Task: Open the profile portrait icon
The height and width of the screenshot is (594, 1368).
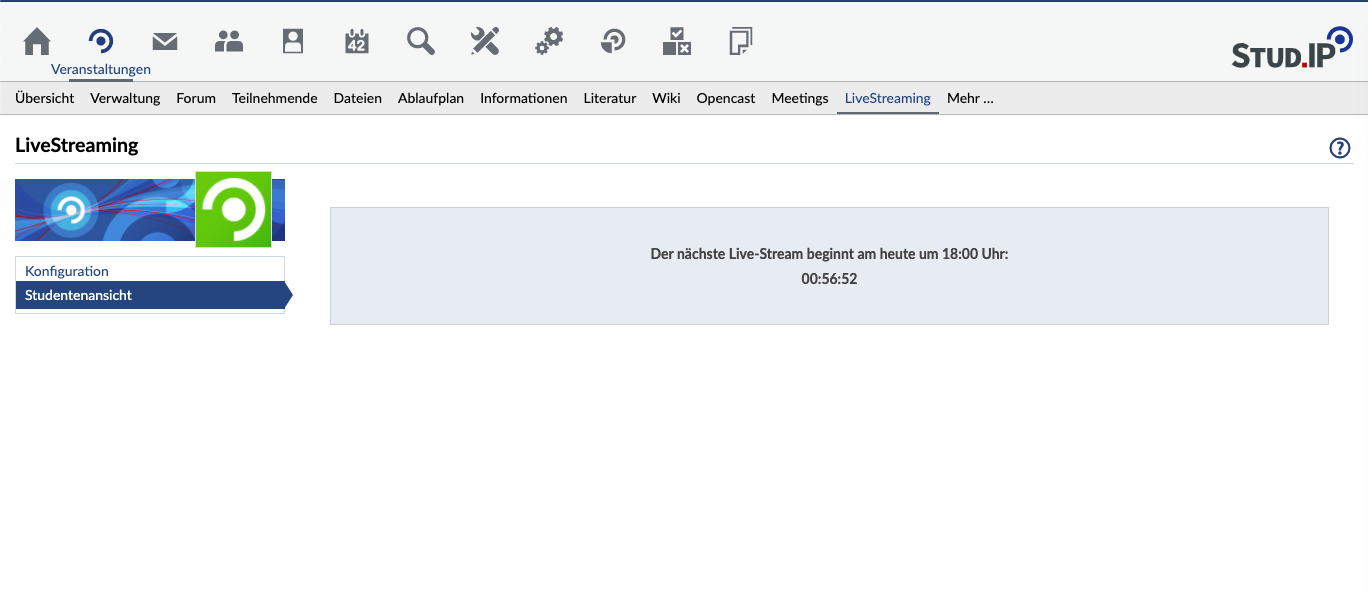Action: tap(293, 41)
